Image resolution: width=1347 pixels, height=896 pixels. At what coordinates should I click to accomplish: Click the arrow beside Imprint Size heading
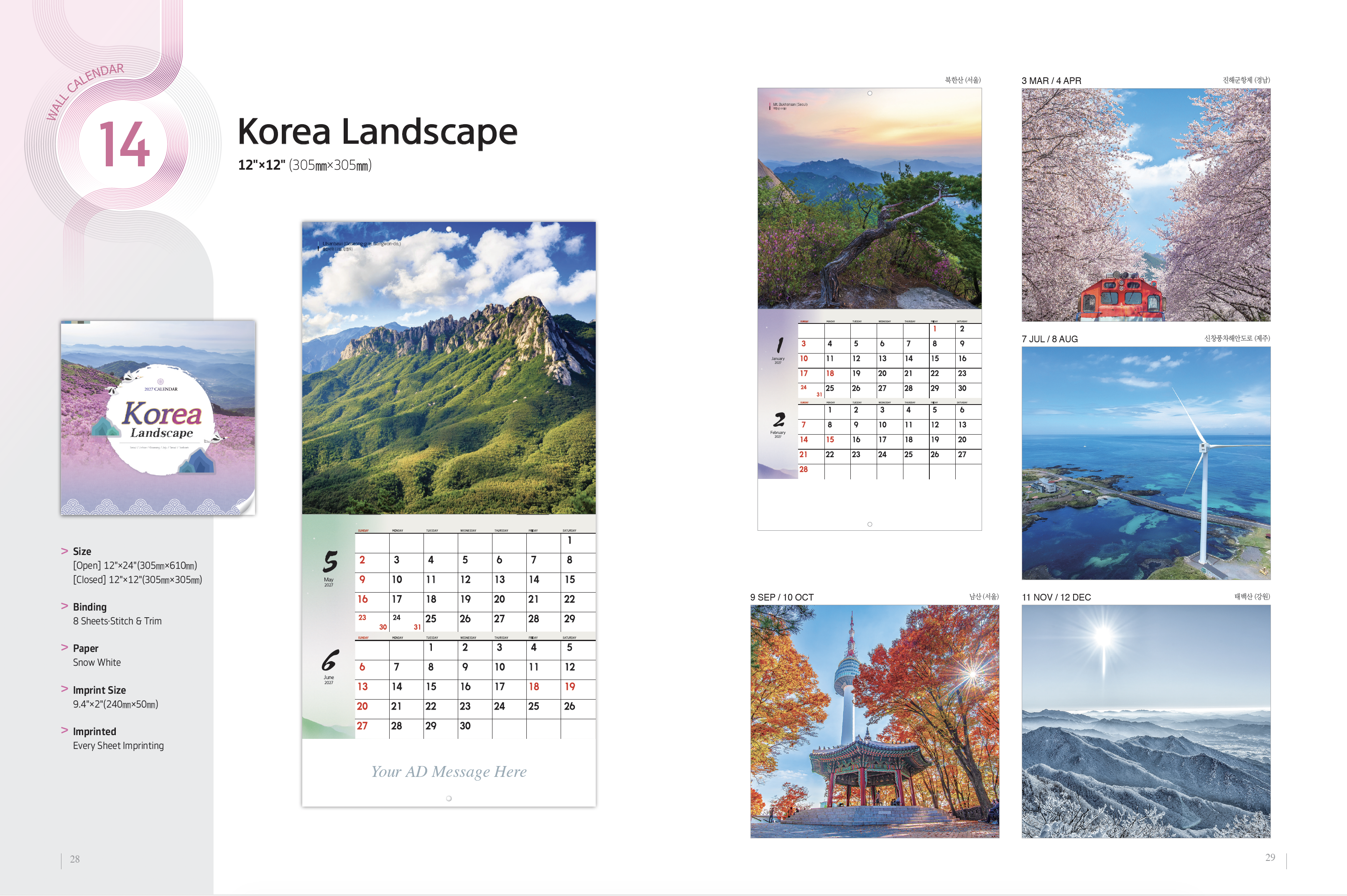pyautogui.click(x=64, y=689)
